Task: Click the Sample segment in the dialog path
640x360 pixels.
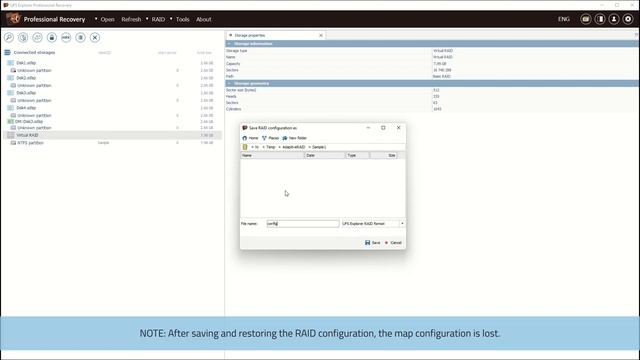Action: pyautogui.click(x=319, y=147)
